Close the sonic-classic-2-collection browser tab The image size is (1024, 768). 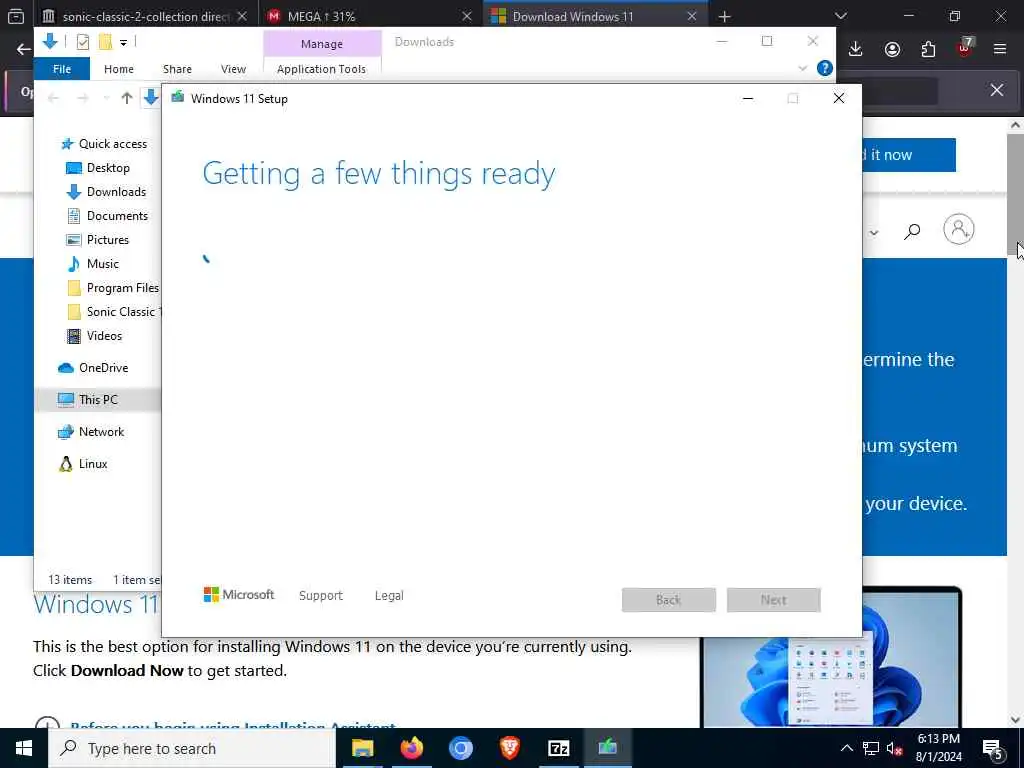coord(242,16)
